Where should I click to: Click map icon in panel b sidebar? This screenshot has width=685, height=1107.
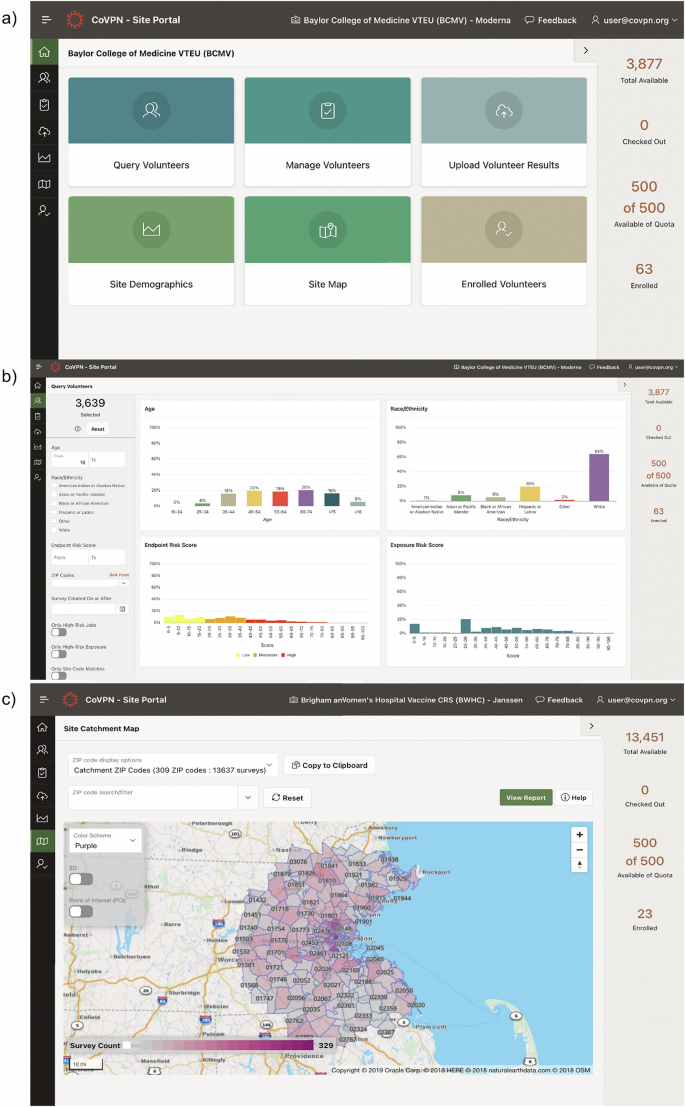37,462
